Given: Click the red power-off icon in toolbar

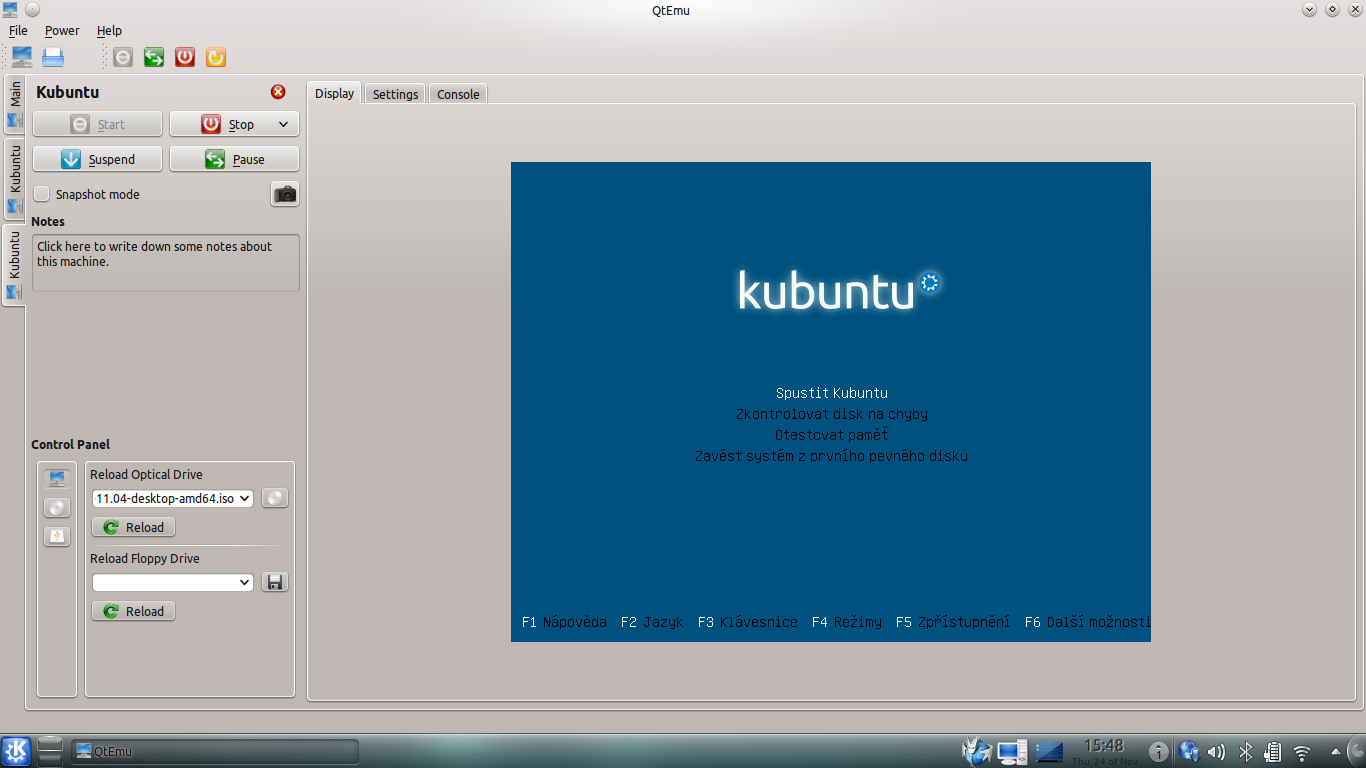Looking at the screenshot, I should coord(185,57).
